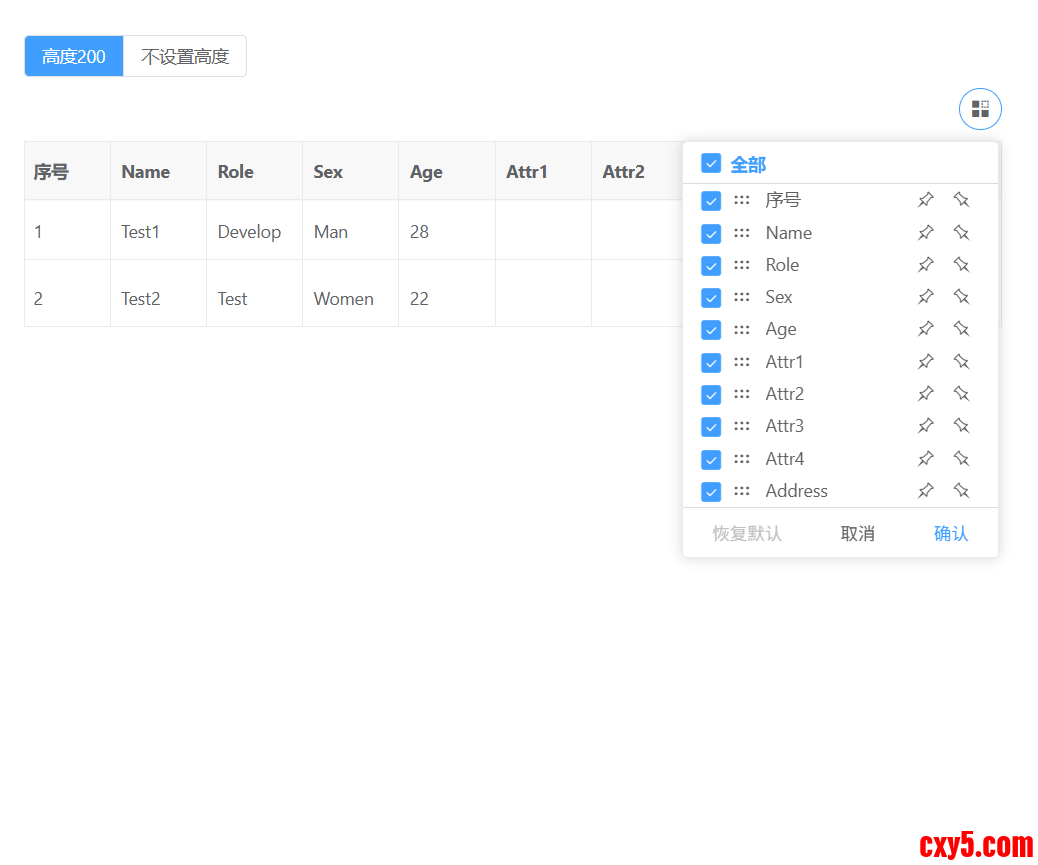Image resolution: width=1038 pixels, height=865 pixels.
Task: Click the drag handle beside Sex
Action: [741, 297]
